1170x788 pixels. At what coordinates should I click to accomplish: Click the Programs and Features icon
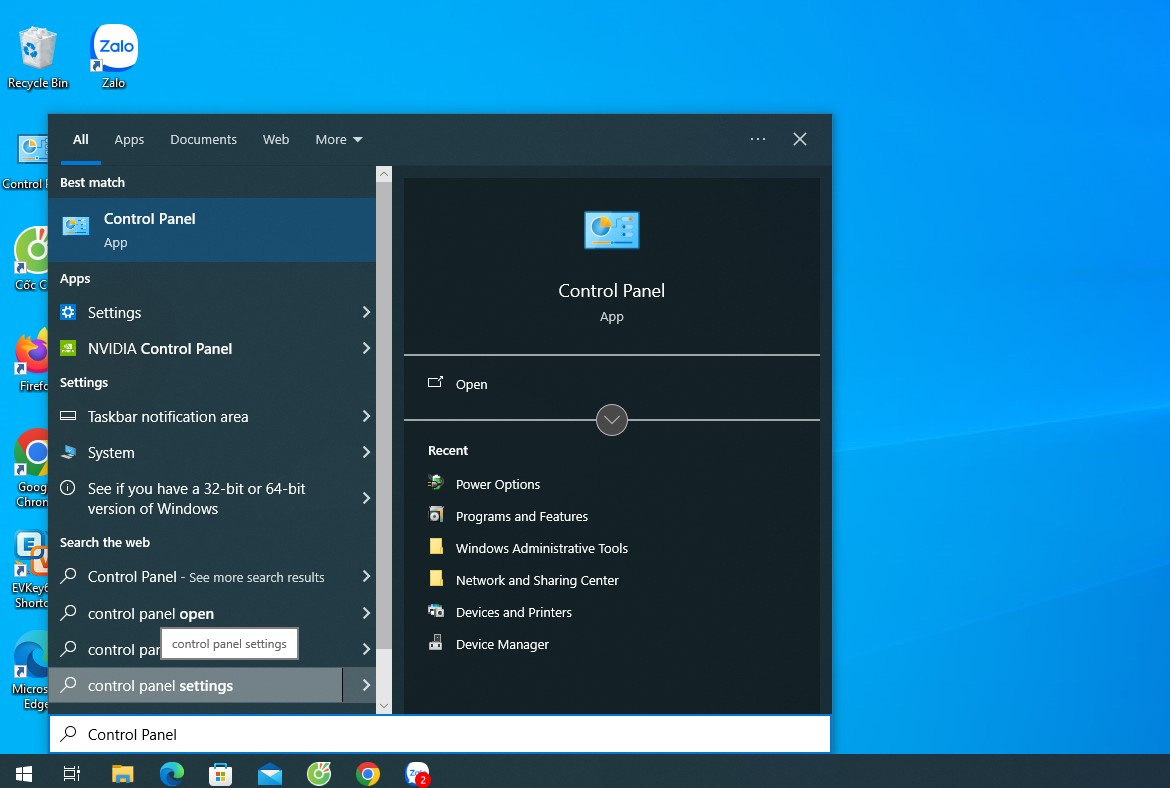[x=436, y=515]
